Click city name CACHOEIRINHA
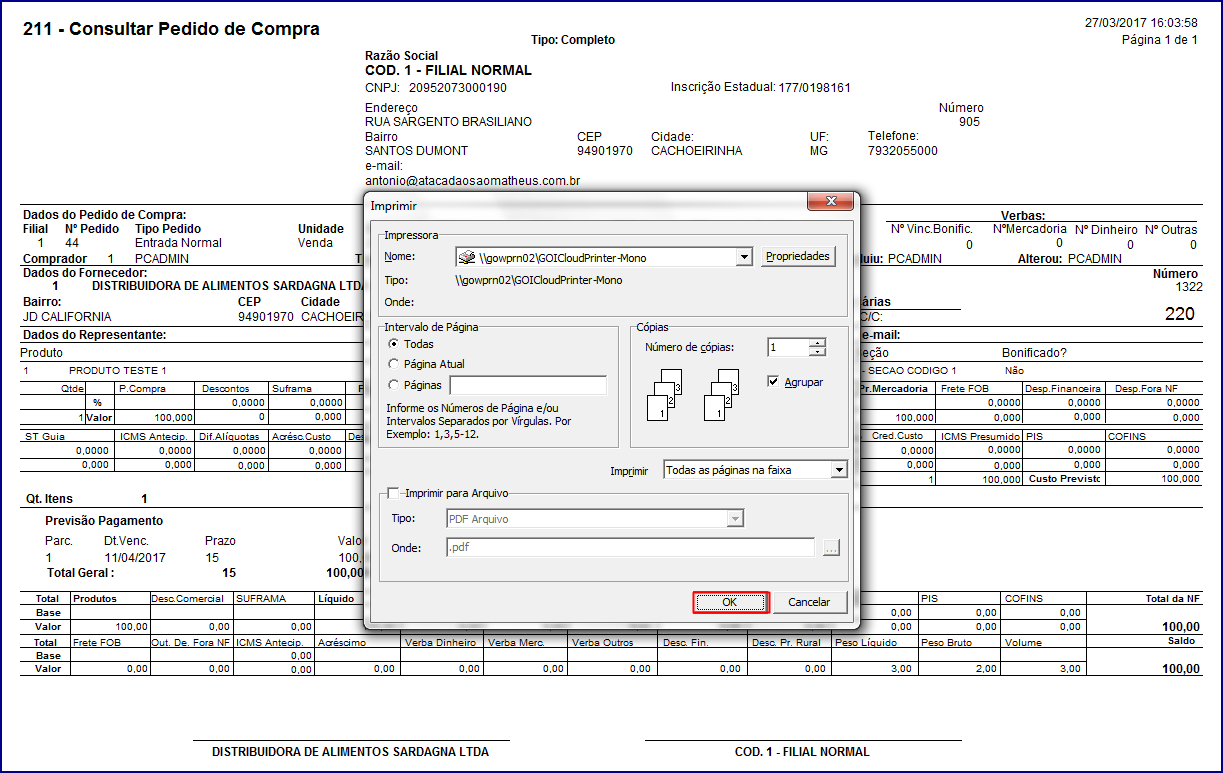Image resolution: width=1223 pixels, height=773 pixels. [x=696, y=151]
